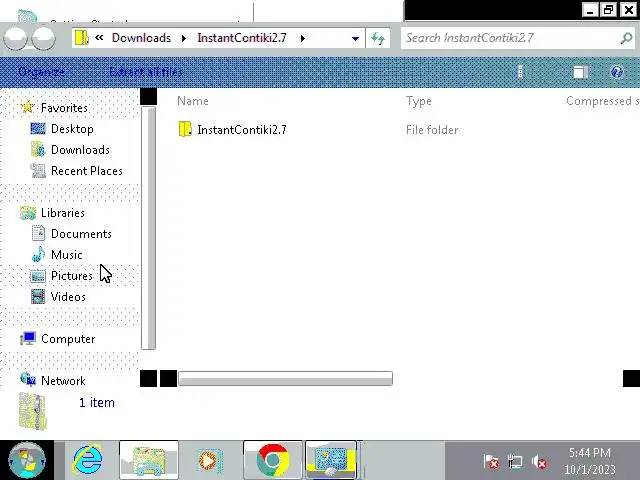This screenshot has height=480, width=640.
Task: Expand the arrow after InstantContiki2.7 in breadcrumb
Action: (302, 38)
